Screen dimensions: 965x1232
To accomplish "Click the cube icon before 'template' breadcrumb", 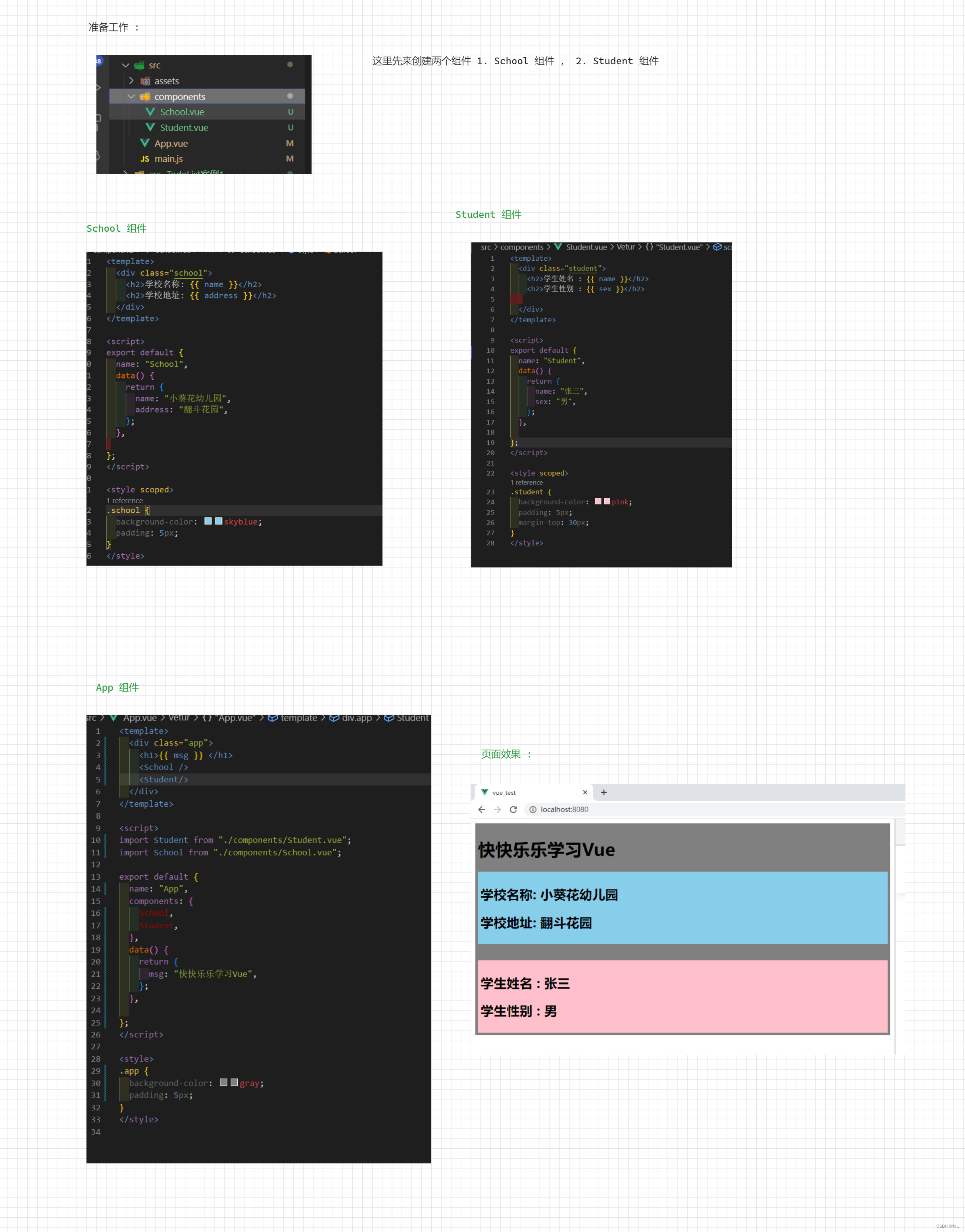I will tap(272, 718).
